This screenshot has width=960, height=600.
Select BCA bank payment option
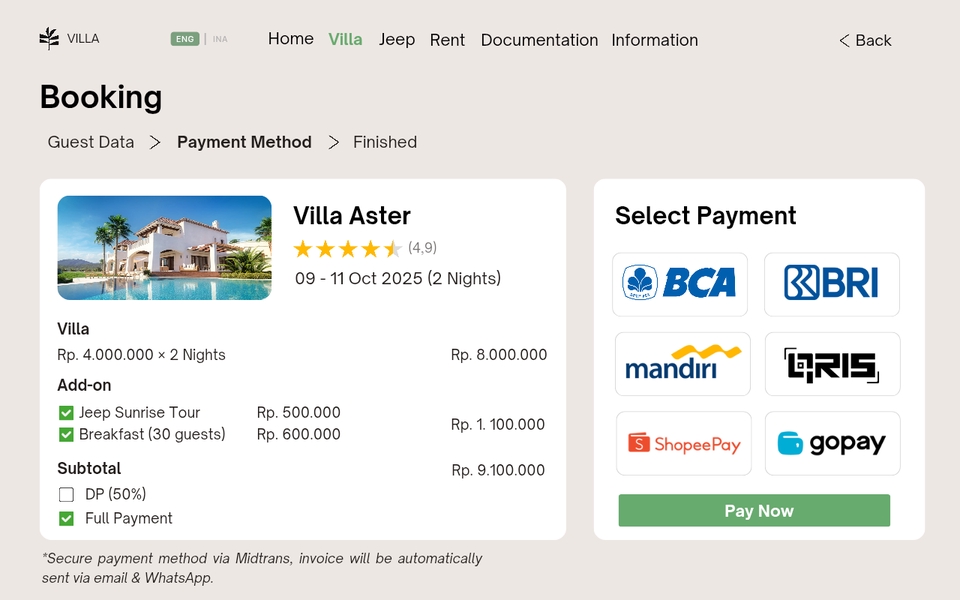[680, 284]
